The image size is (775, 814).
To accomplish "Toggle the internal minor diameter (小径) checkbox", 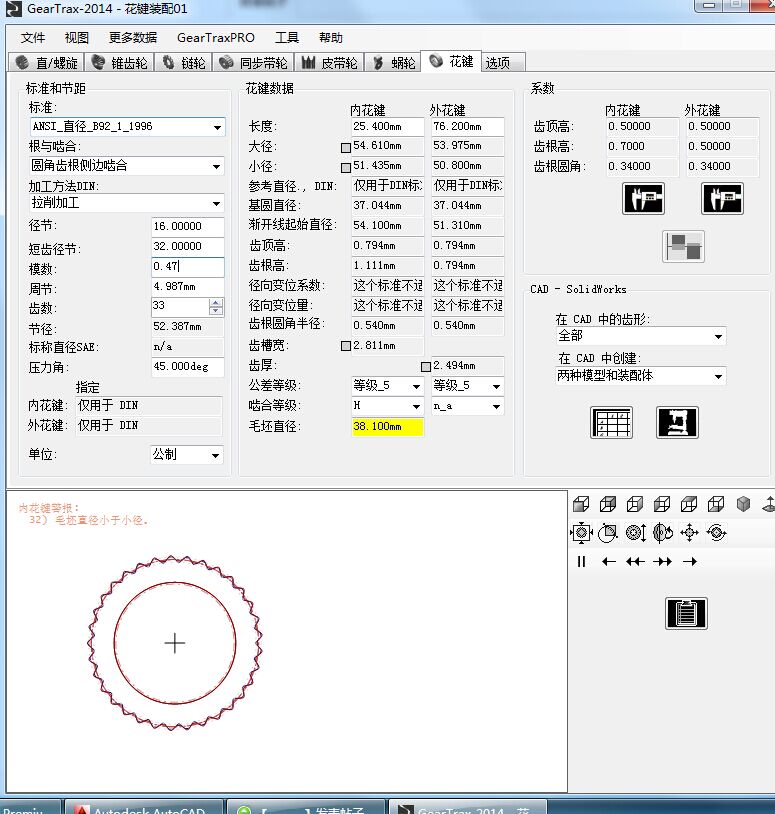I will [346, 167].
